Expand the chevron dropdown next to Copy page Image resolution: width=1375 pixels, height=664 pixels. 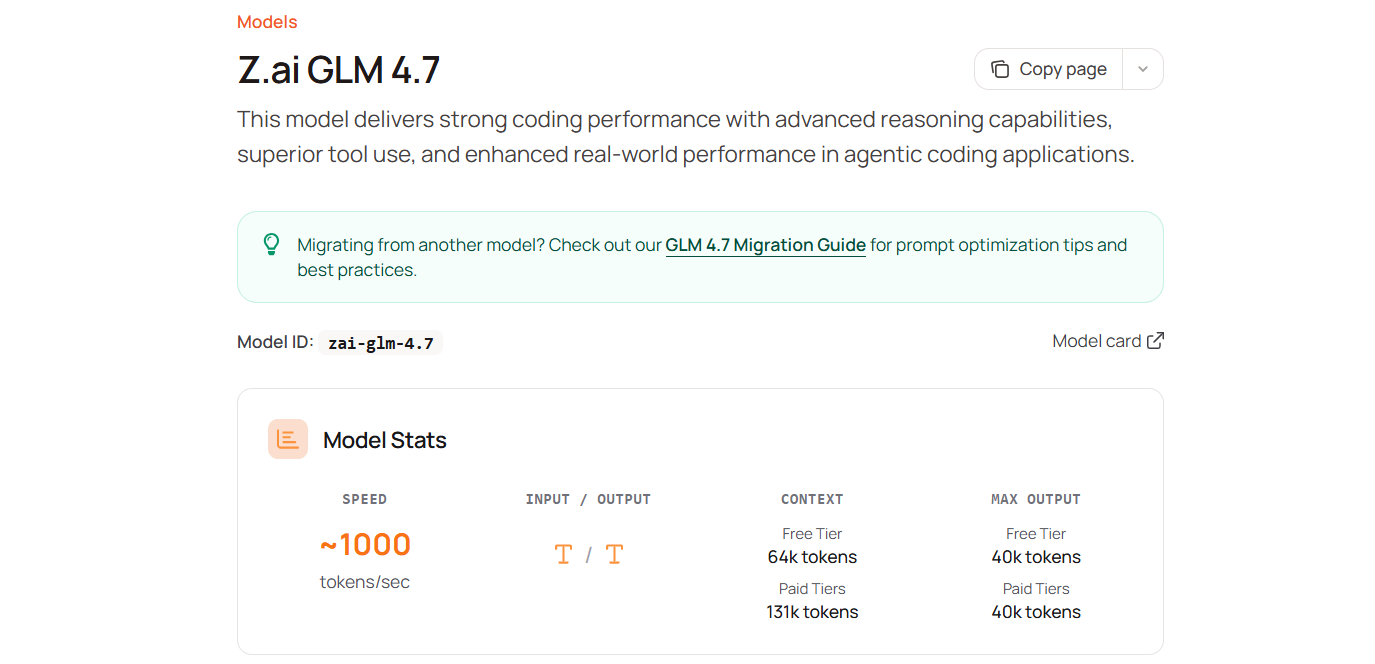[1143, 69]
